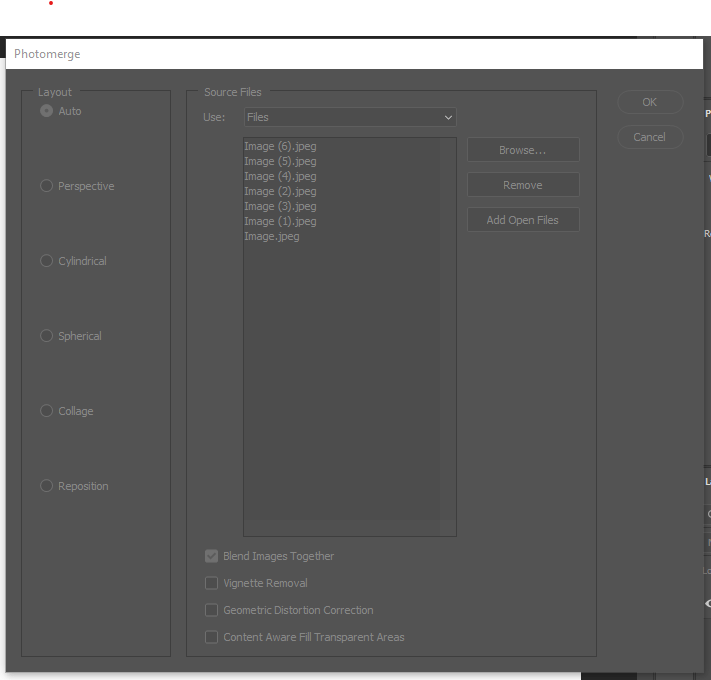Viewport: 711px width, 680px height.
Task: Enable Geometric Distortion Correction
Action: pos(211,610)
